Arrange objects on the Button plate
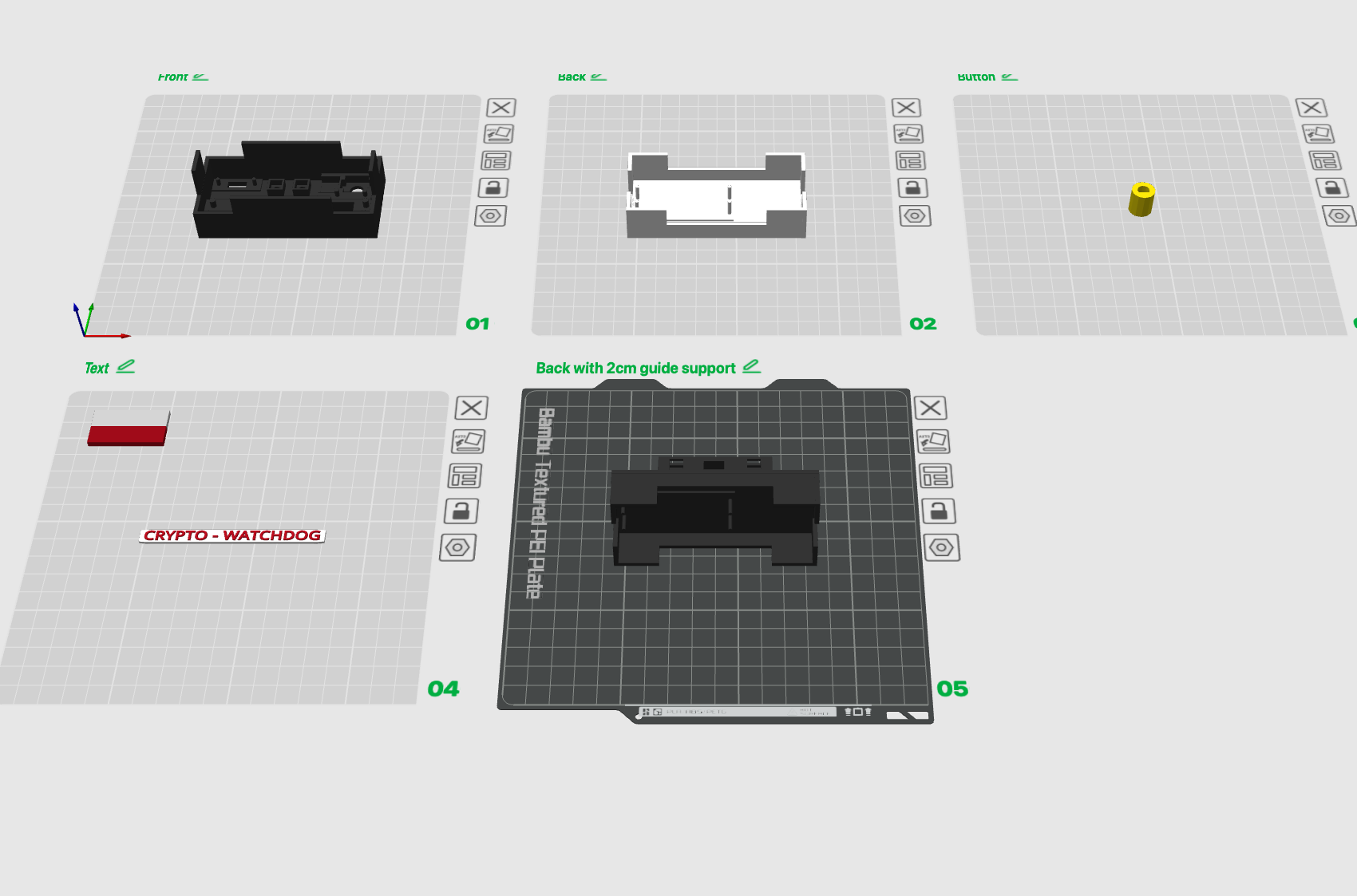The width and height of the screenshot is (1357, 896). (1325, 160)
